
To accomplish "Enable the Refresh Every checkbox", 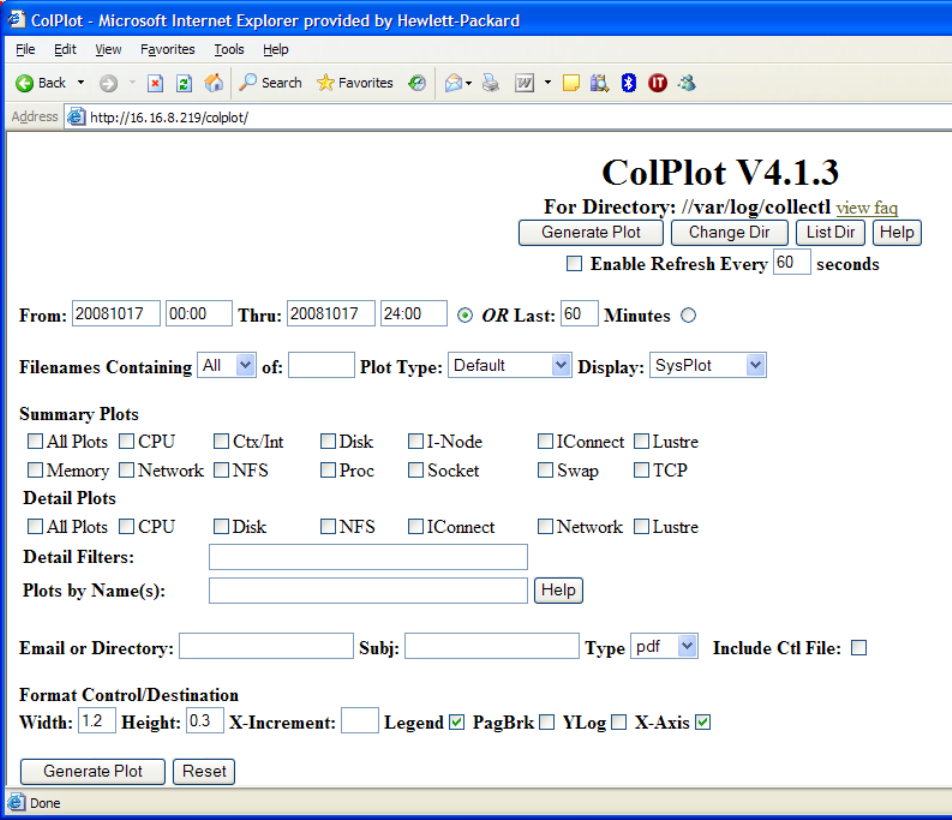I will (574, 264).
